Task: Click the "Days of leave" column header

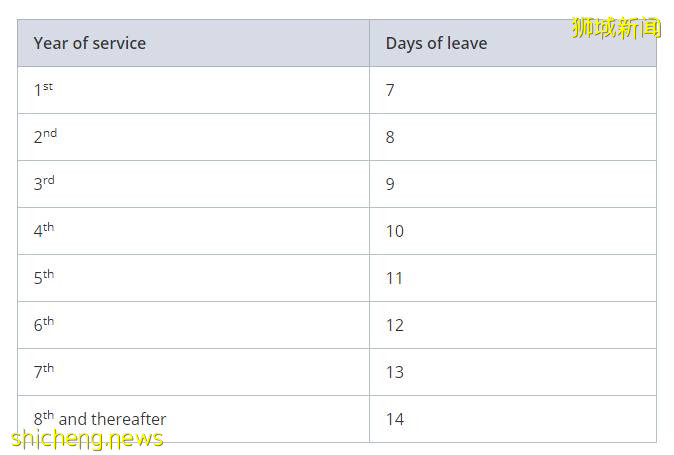Action: click(436, 43)
